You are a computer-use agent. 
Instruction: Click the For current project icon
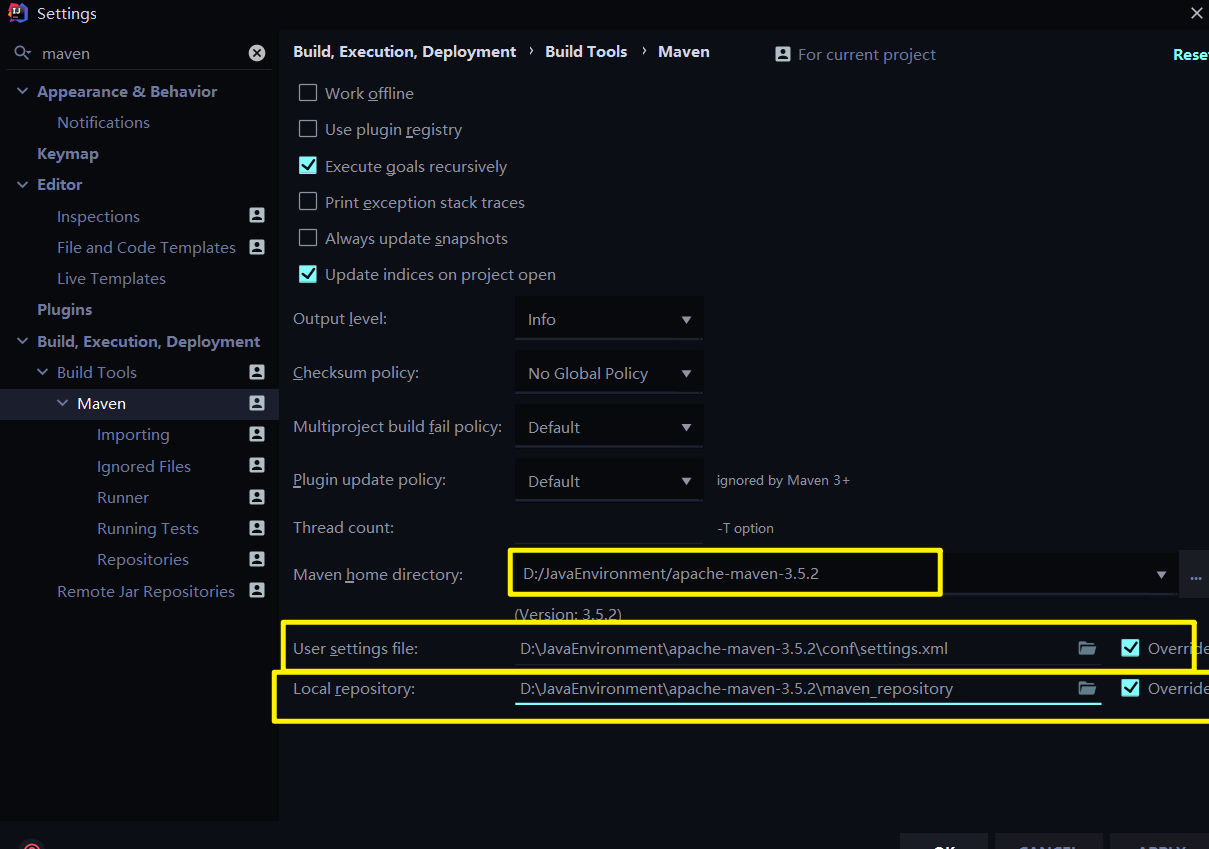tap(783, 54)
